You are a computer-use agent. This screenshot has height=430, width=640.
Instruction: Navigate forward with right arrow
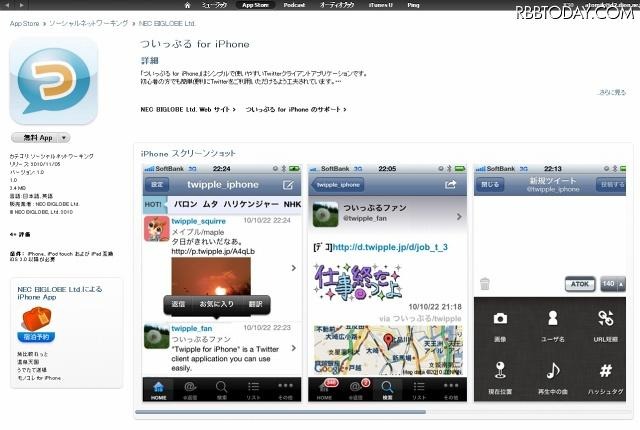click(x=21, y=5)
